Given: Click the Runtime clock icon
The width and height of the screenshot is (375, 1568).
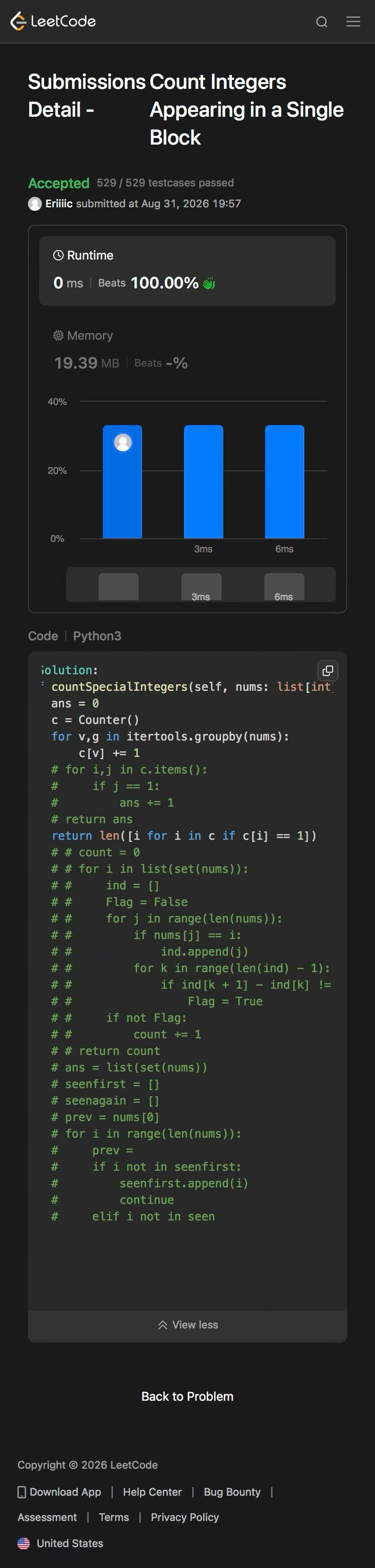Looking at the screenshot, I should coord(58,255).
